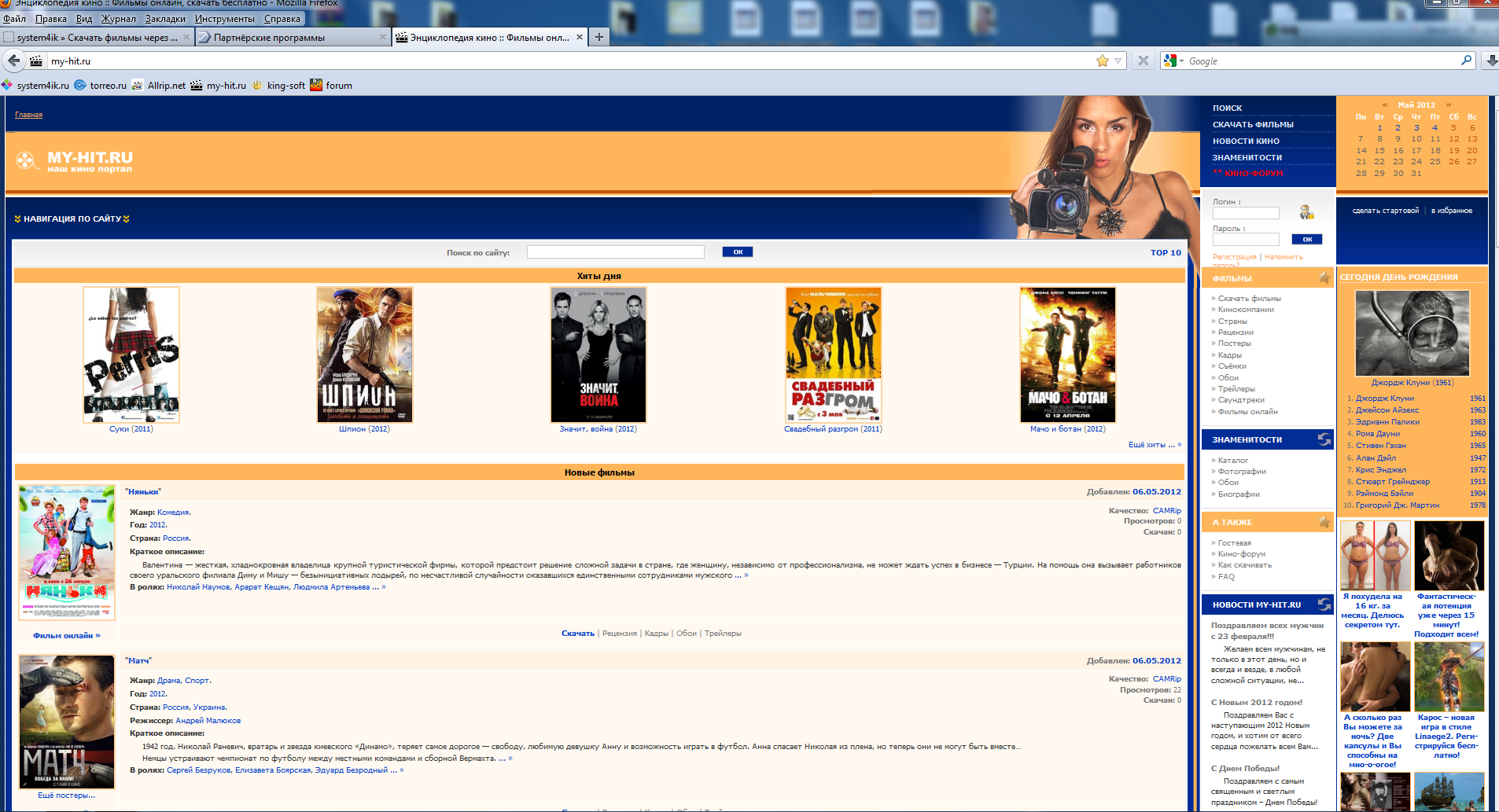Viewport: 1499px width, 812px height.
Task: Open Мачо и ботан (2012) poster
Action: (1068, 355)
